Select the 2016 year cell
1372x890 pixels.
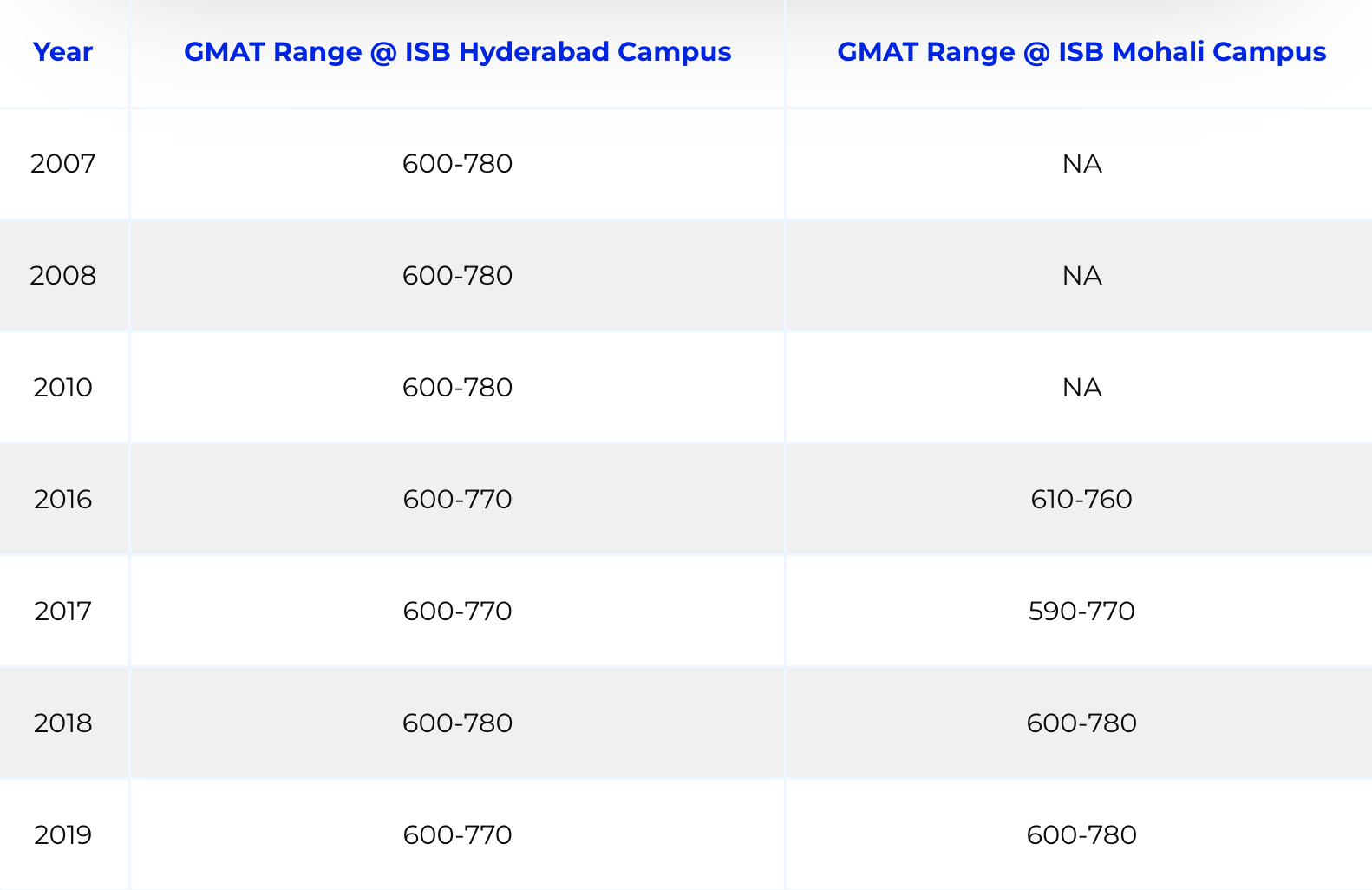tap(62, 499)
